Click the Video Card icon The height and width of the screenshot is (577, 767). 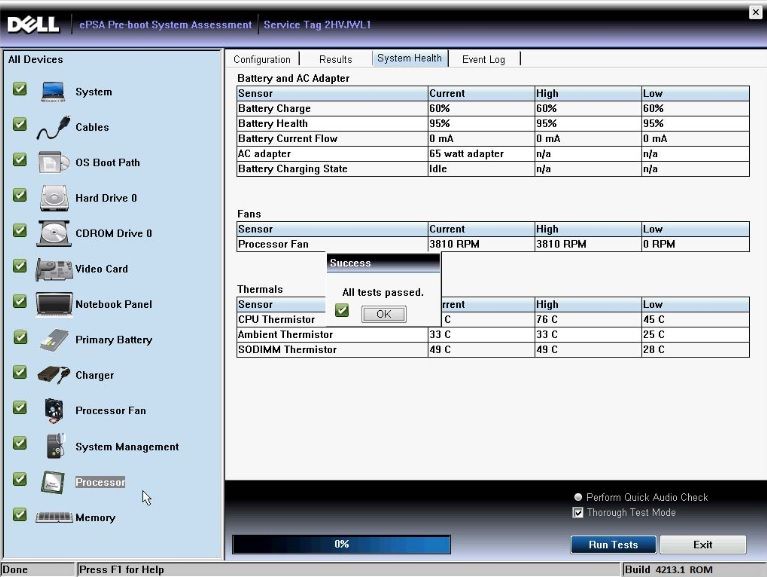coord(54,269)
